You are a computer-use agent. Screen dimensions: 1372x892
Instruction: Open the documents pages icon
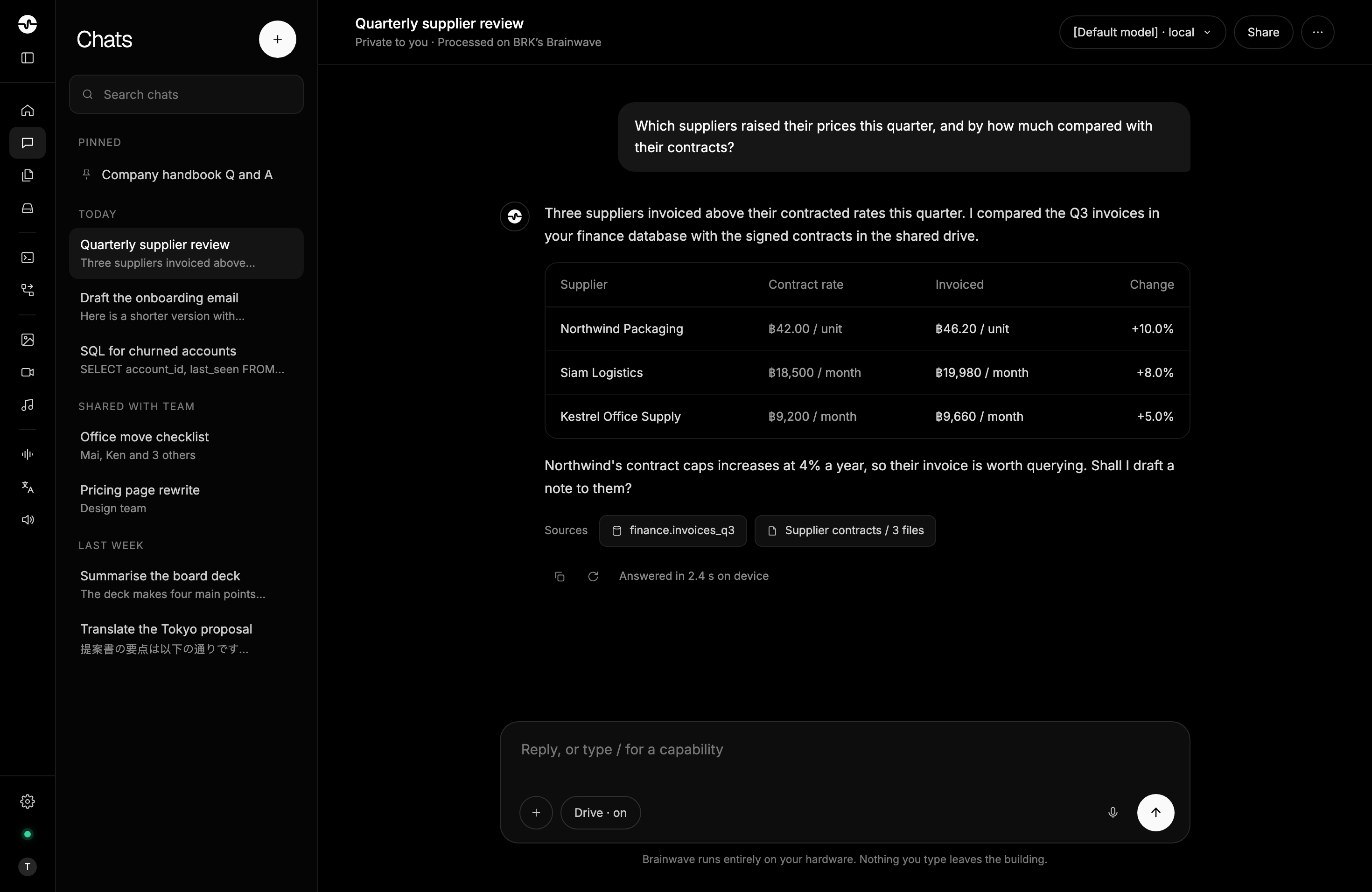tap(27, 175)
